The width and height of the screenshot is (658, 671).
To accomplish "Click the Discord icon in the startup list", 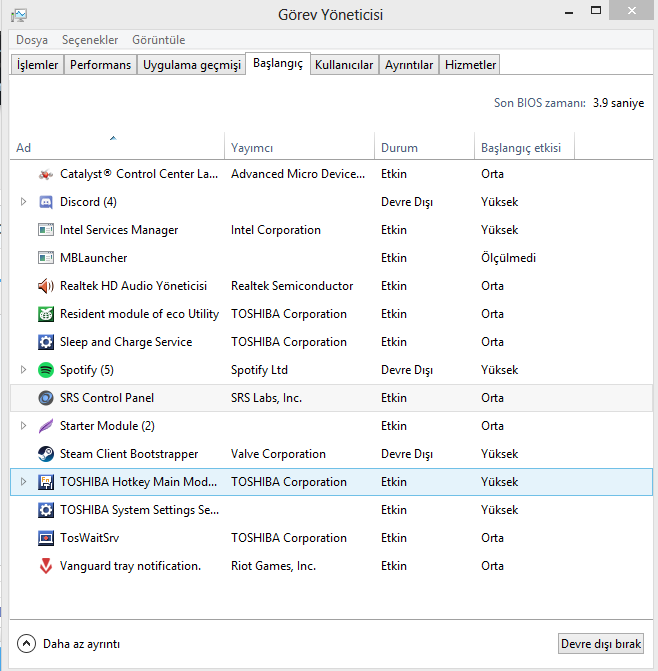I will point(45,202).
